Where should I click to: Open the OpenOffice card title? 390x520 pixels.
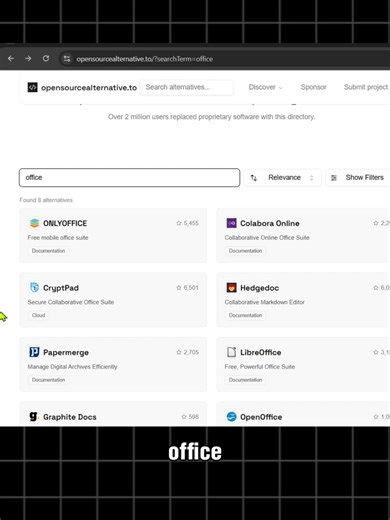(x=261, y=417)
